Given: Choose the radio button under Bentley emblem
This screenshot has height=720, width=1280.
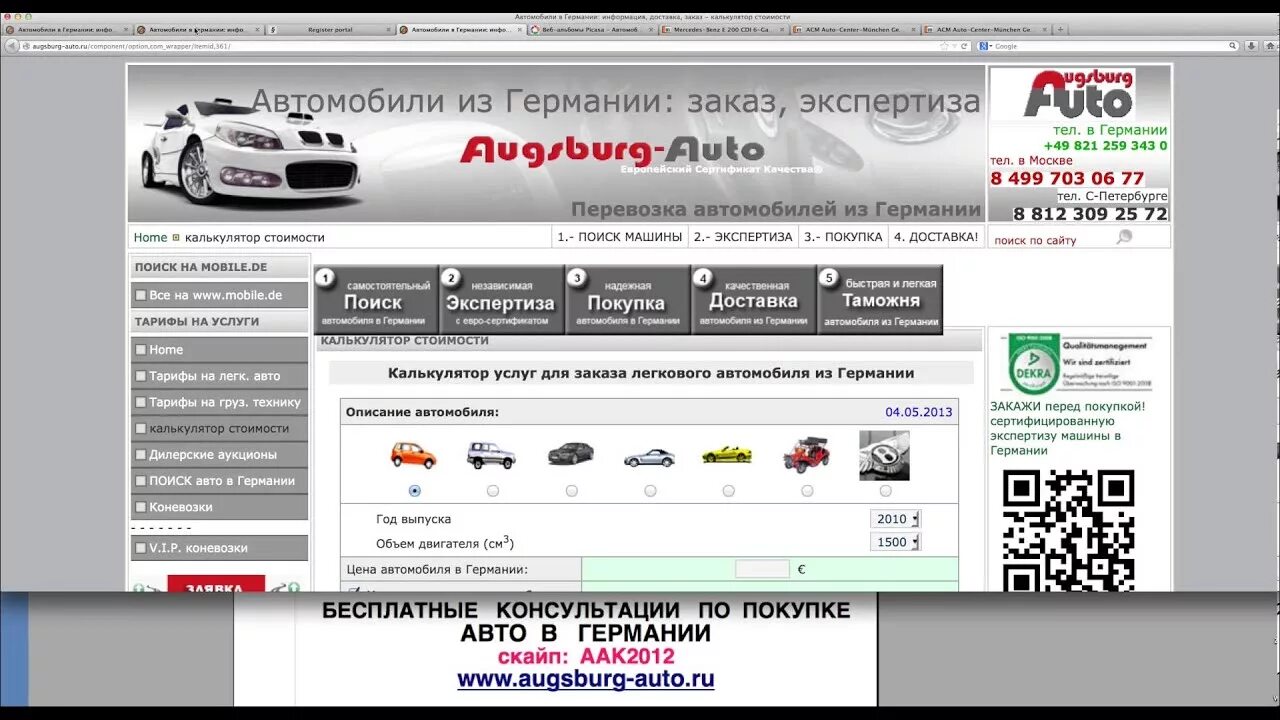Looking at the screenshot, I should click(885, 491).
